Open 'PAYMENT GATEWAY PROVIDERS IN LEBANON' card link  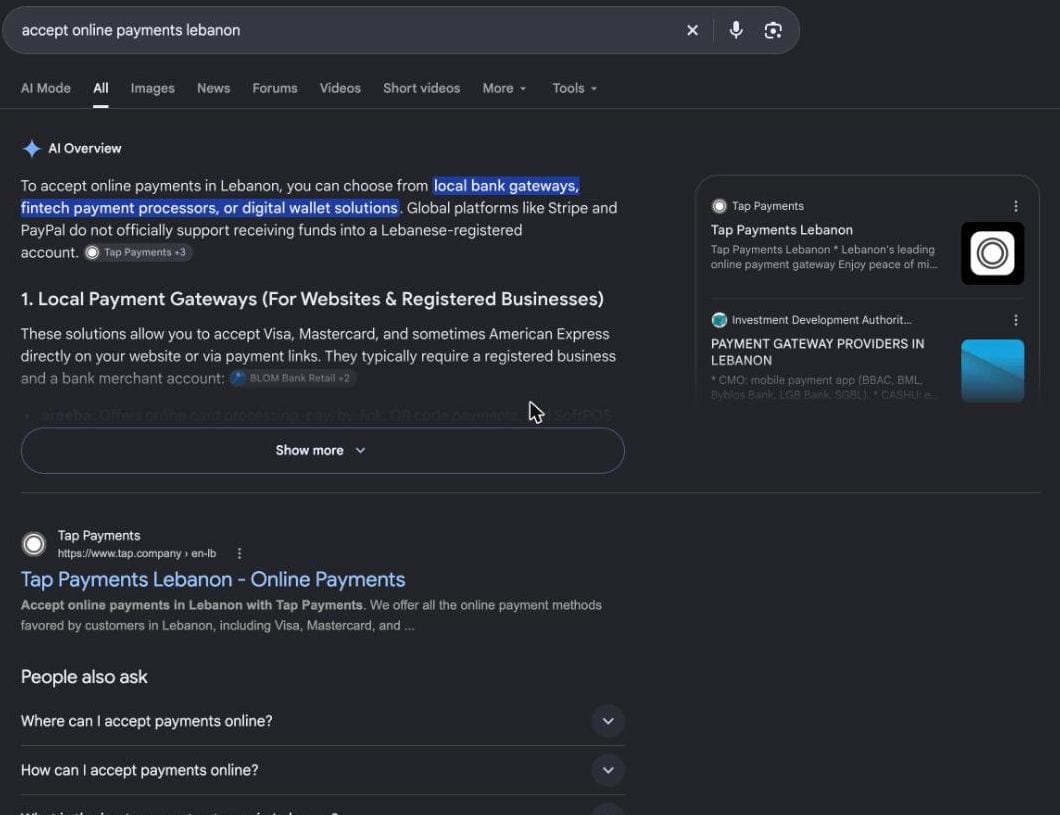coord(817,352)
